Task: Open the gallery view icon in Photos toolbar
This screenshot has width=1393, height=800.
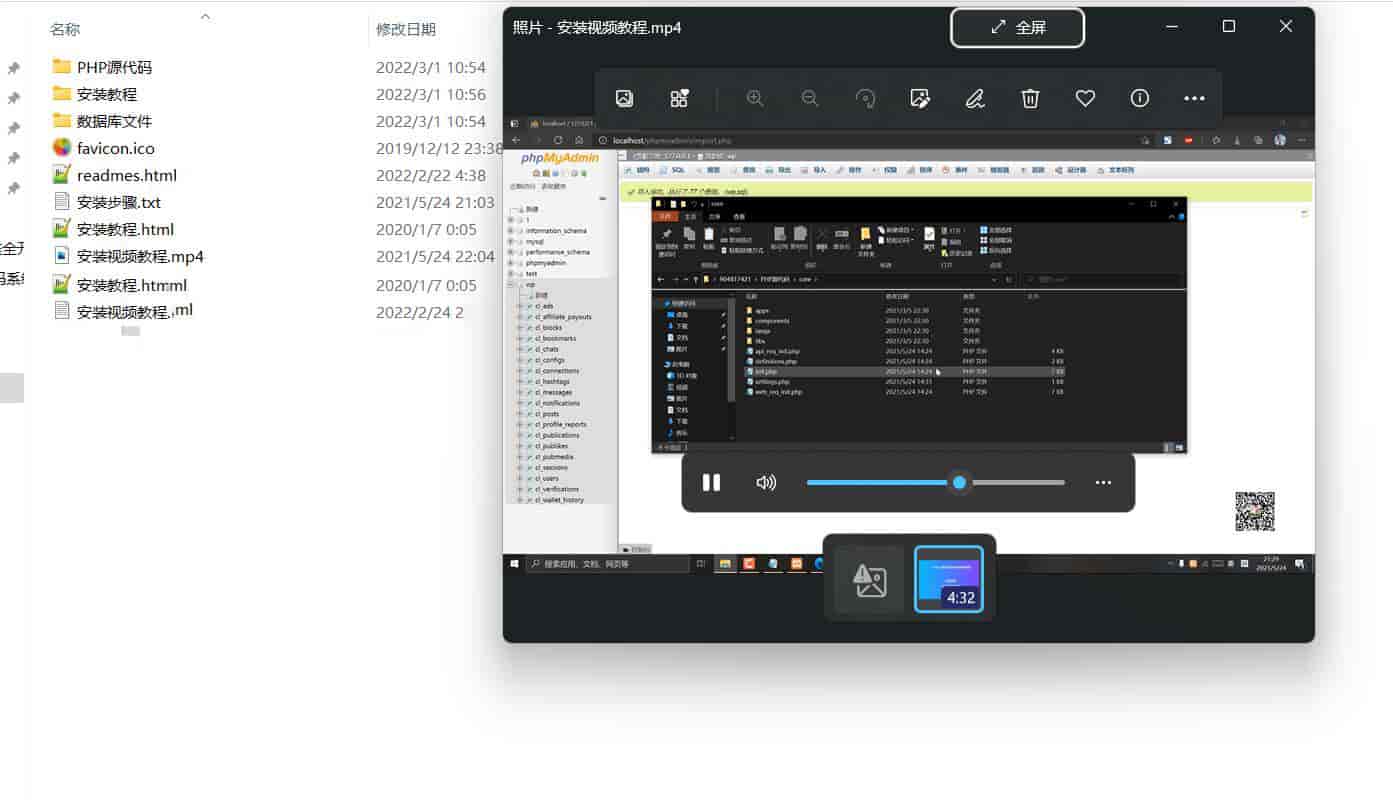Action: pos(624,98)
